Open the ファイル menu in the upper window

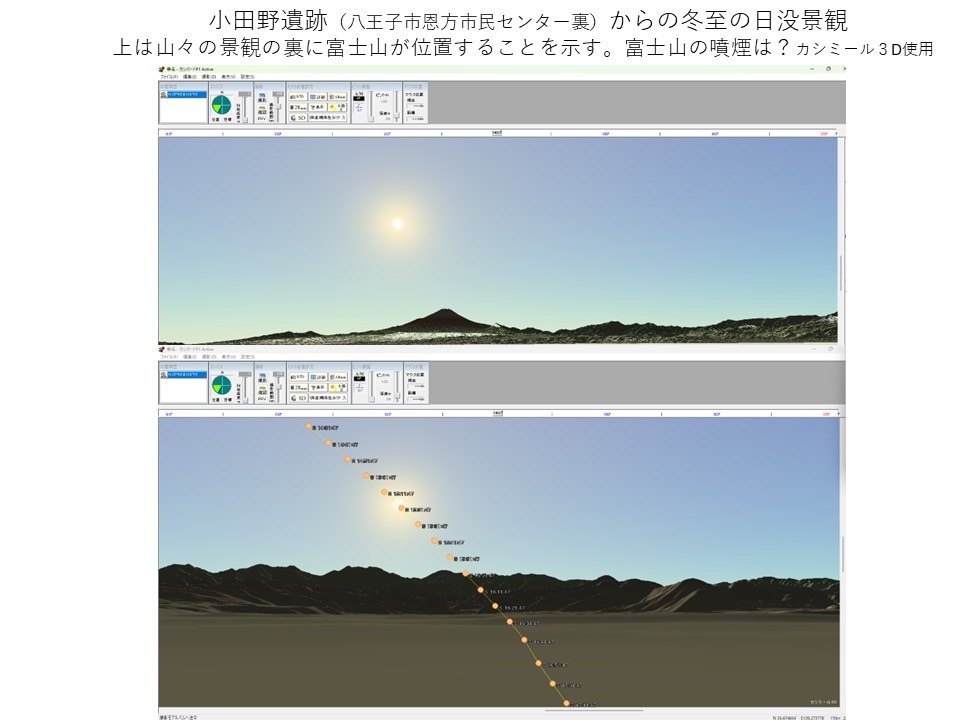pyautogui.click(x=168, y=76)
